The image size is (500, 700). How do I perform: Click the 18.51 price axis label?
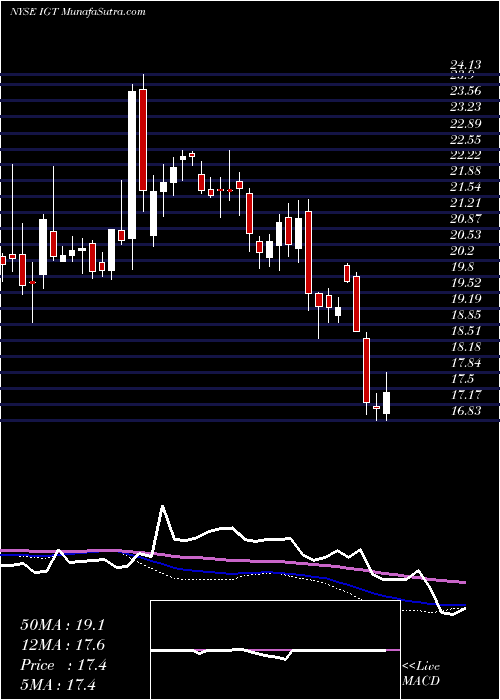pyautogui.click(x=466, y=331)
